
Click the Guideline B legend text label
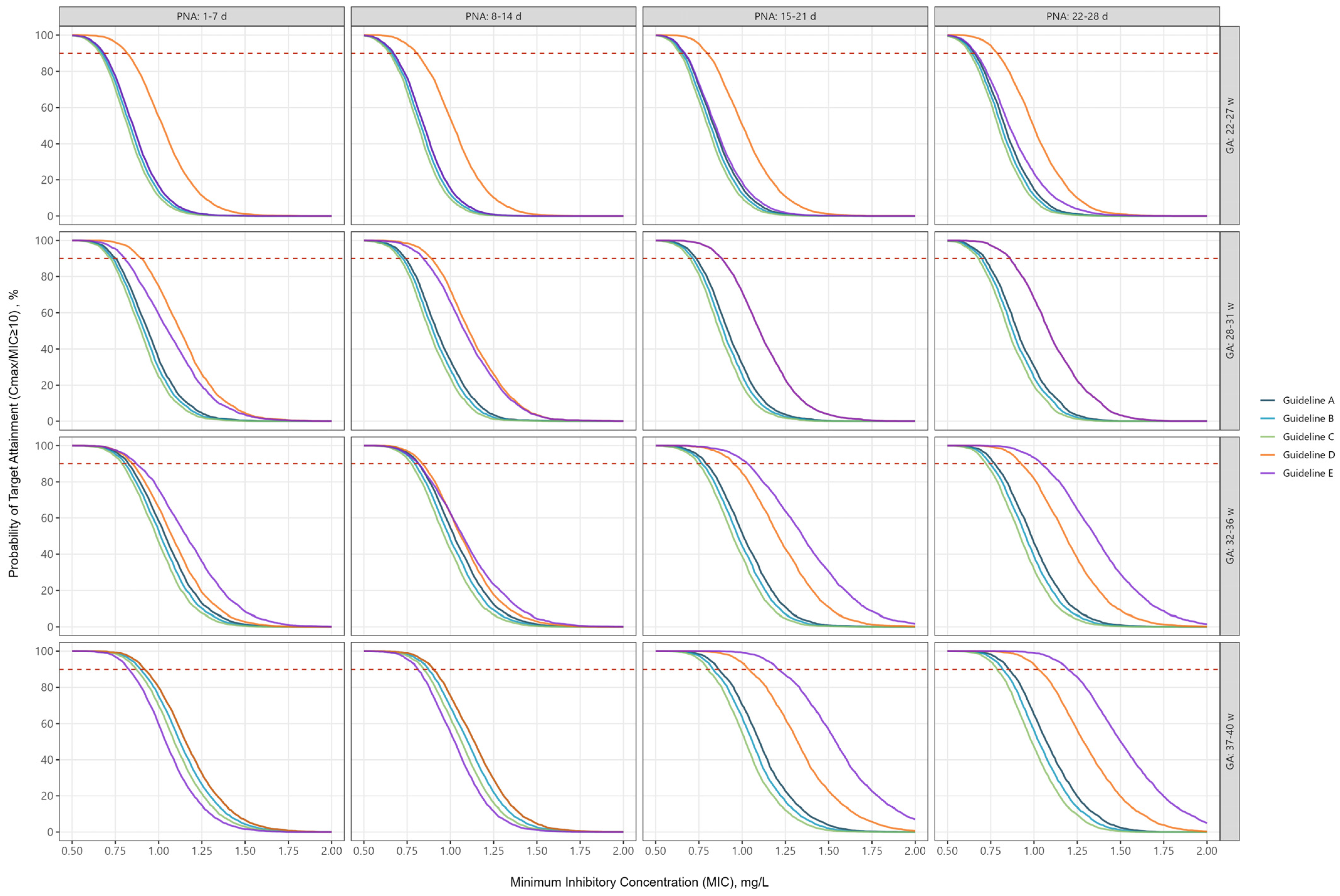[x=1308, y=419]
